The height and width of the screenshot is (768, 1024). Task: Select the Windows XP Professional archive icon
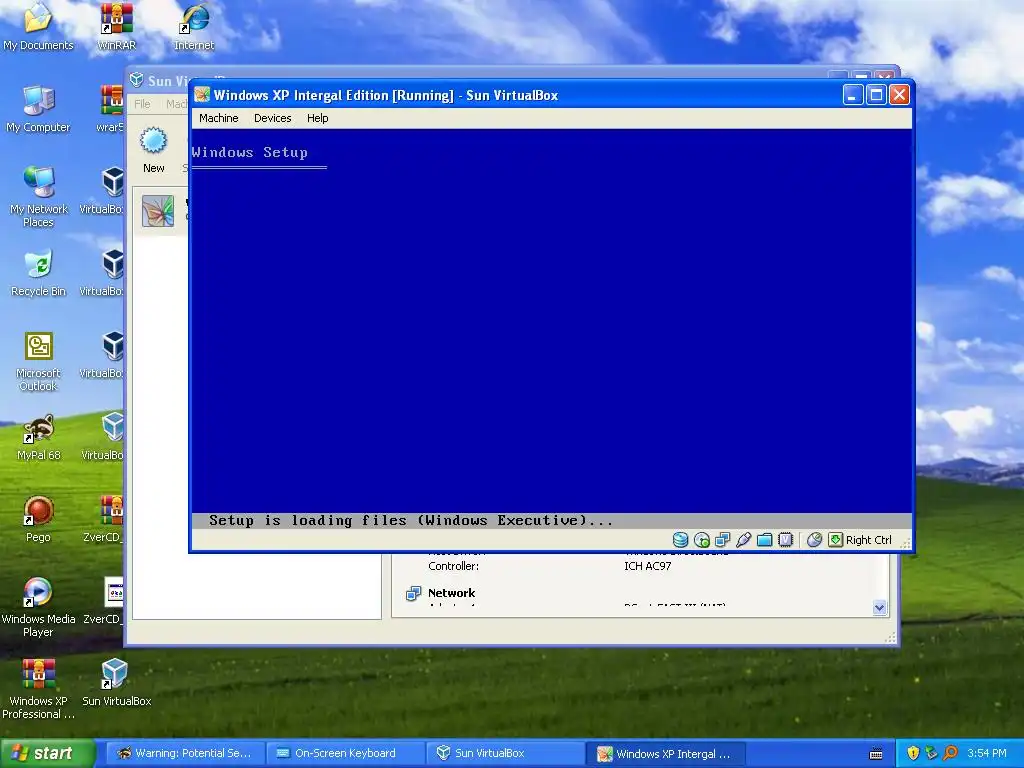(x=38, y=689)
